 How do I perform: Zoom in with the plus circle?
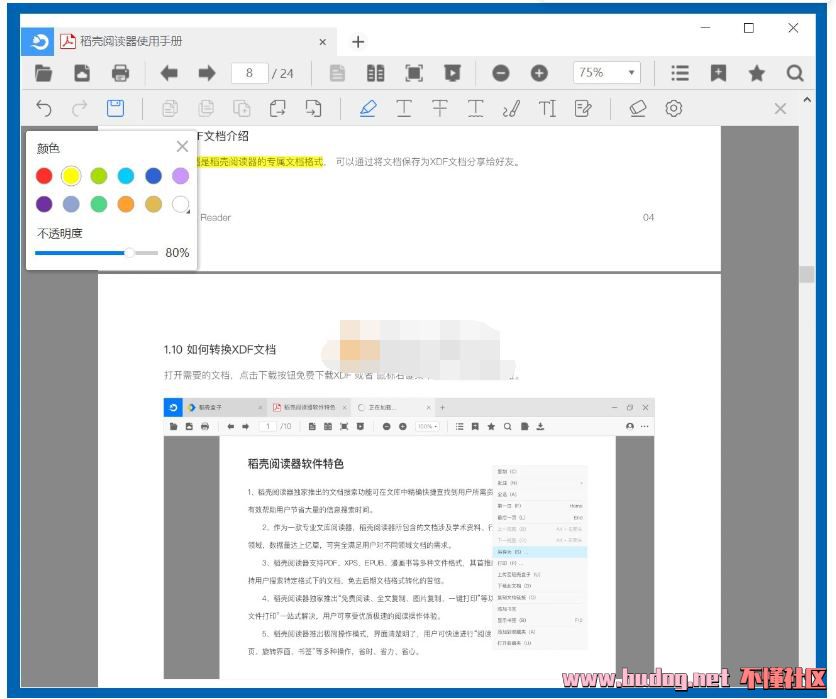pos(539,73)
